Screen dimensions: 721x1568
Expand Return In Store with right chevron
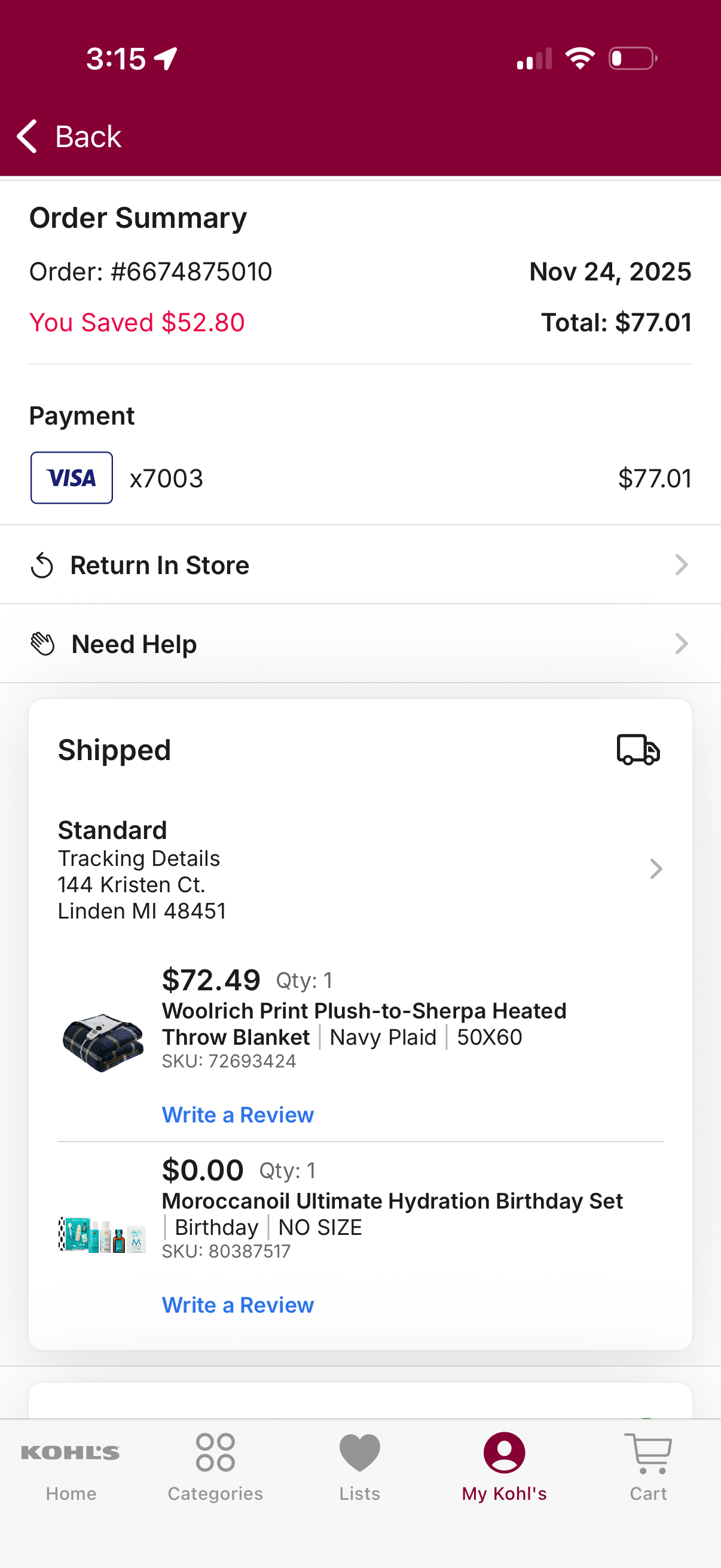682,565
